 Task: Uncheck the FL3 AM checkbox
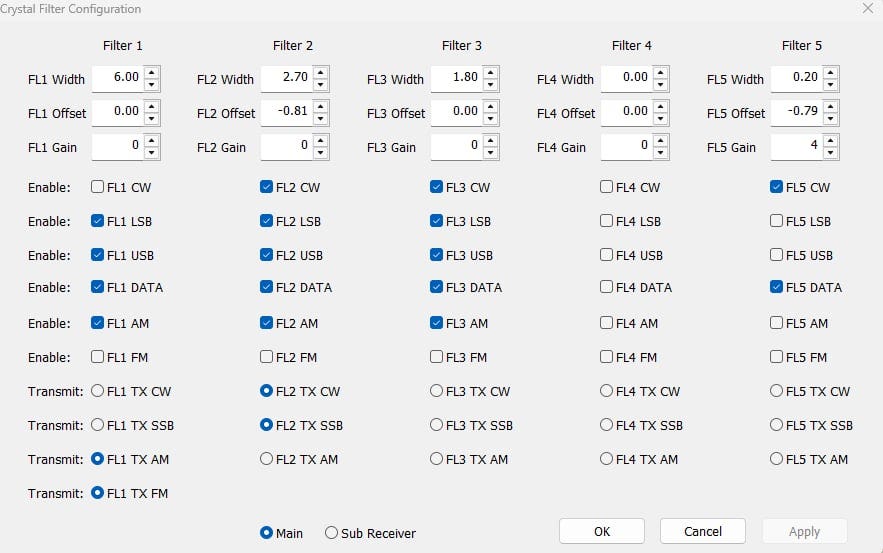436,323
